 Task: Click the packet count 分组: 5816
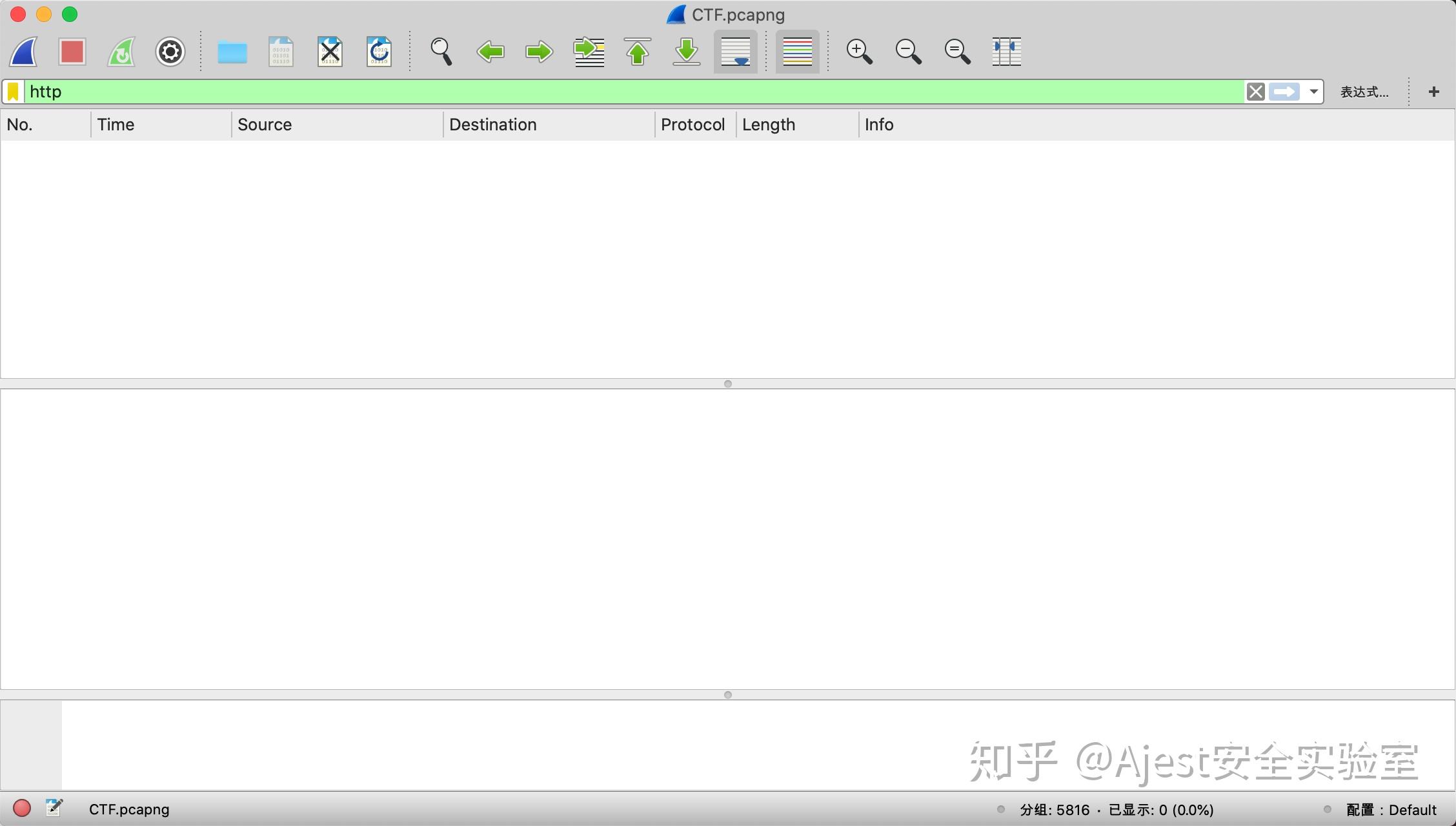[1055, 810]
